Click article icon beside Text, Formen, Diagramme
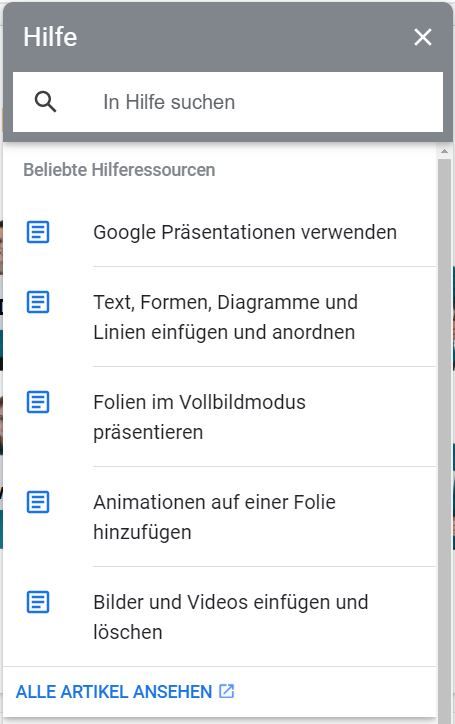The image size is (455, 724). tap(38, 302)
